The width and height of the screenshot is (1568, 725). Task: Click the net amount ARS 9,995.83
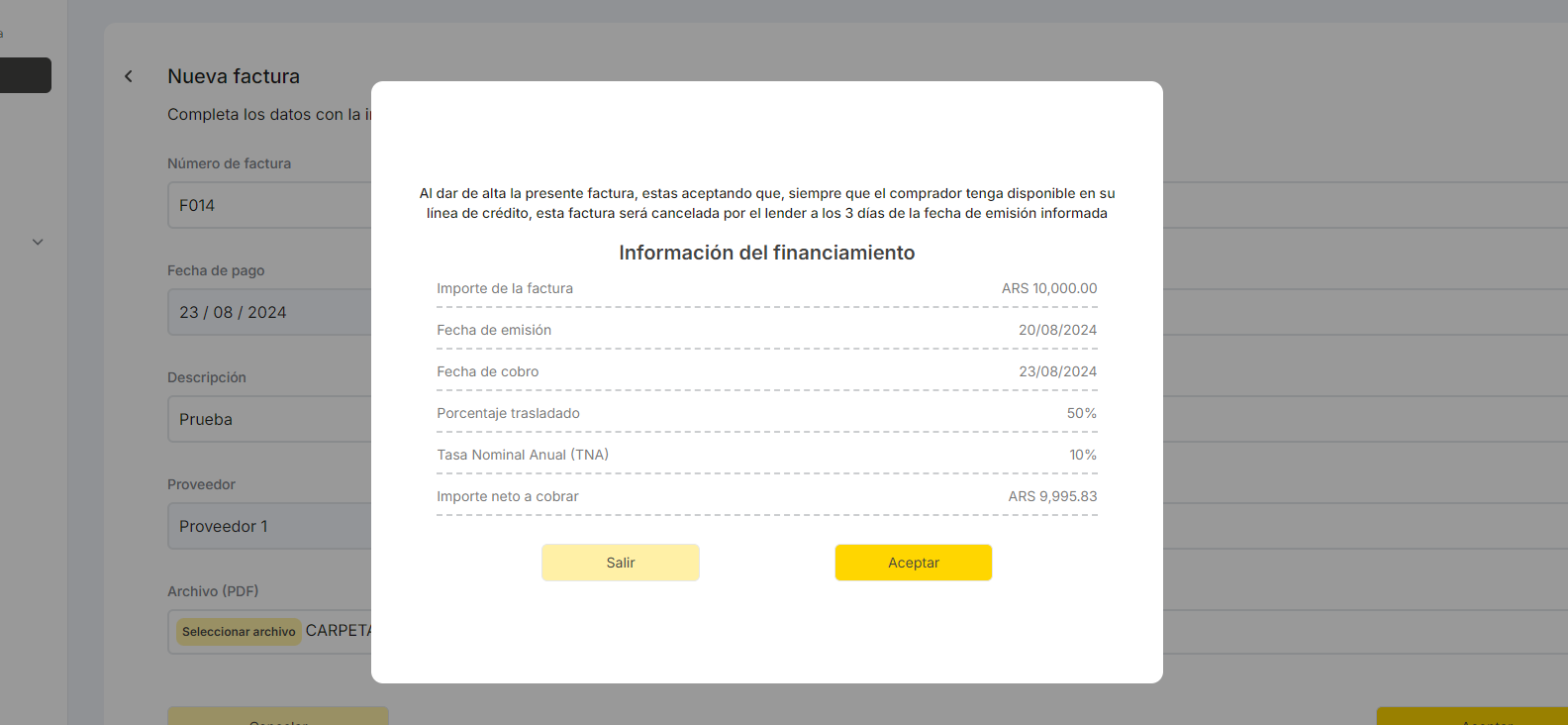pyautogui.click(x=1052, y=496)
